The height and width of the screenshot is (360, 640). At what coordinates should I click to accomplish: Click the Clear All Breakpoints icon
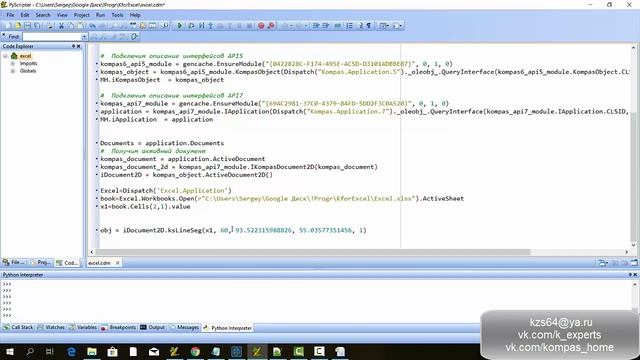click(271, 26)
